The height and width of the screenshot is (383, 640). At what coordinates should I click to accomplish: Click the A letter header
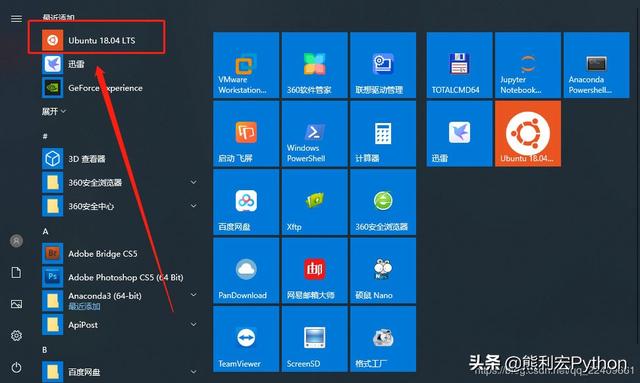coord(45,232)
